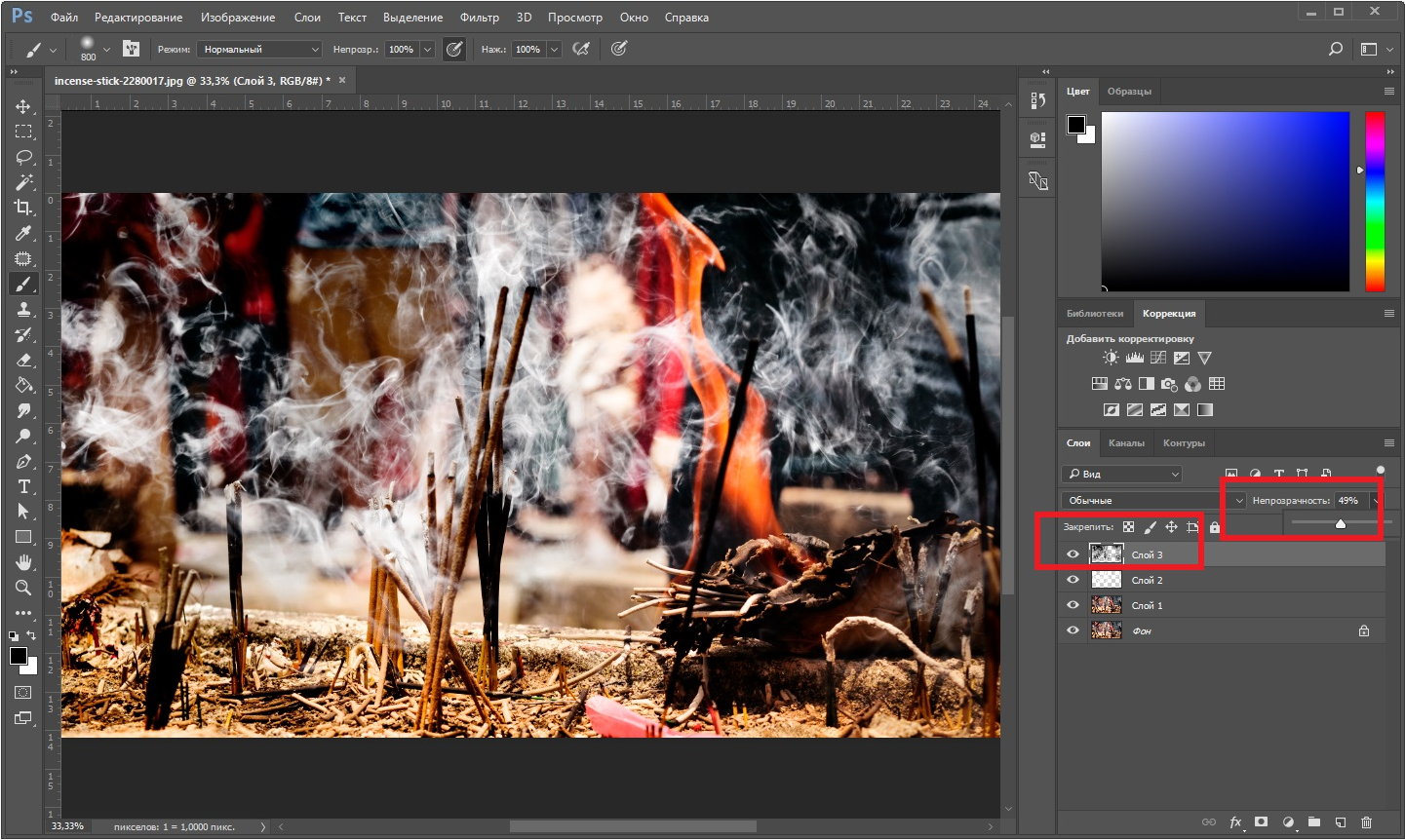Screen dimensions: 1405x840
Task: Toggle lock transparent pixels
Action: pos(1128,527)
